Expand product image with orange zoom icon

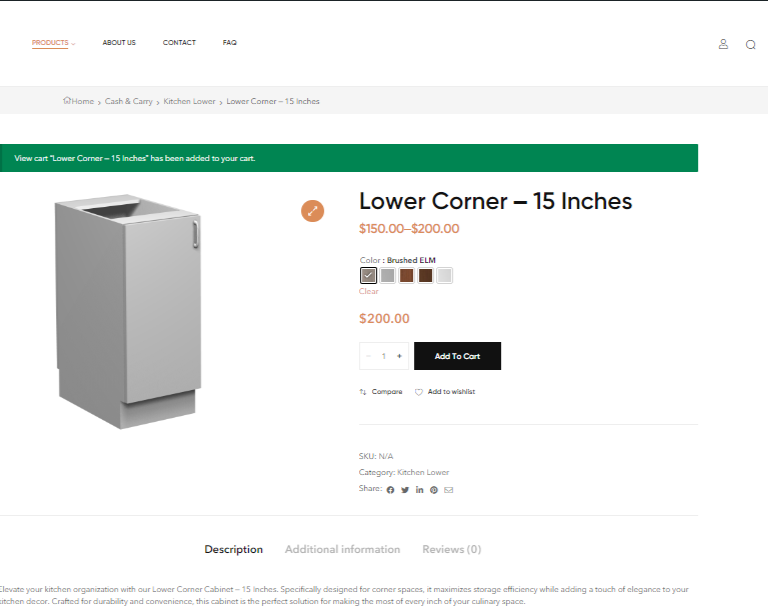point(312,211)
